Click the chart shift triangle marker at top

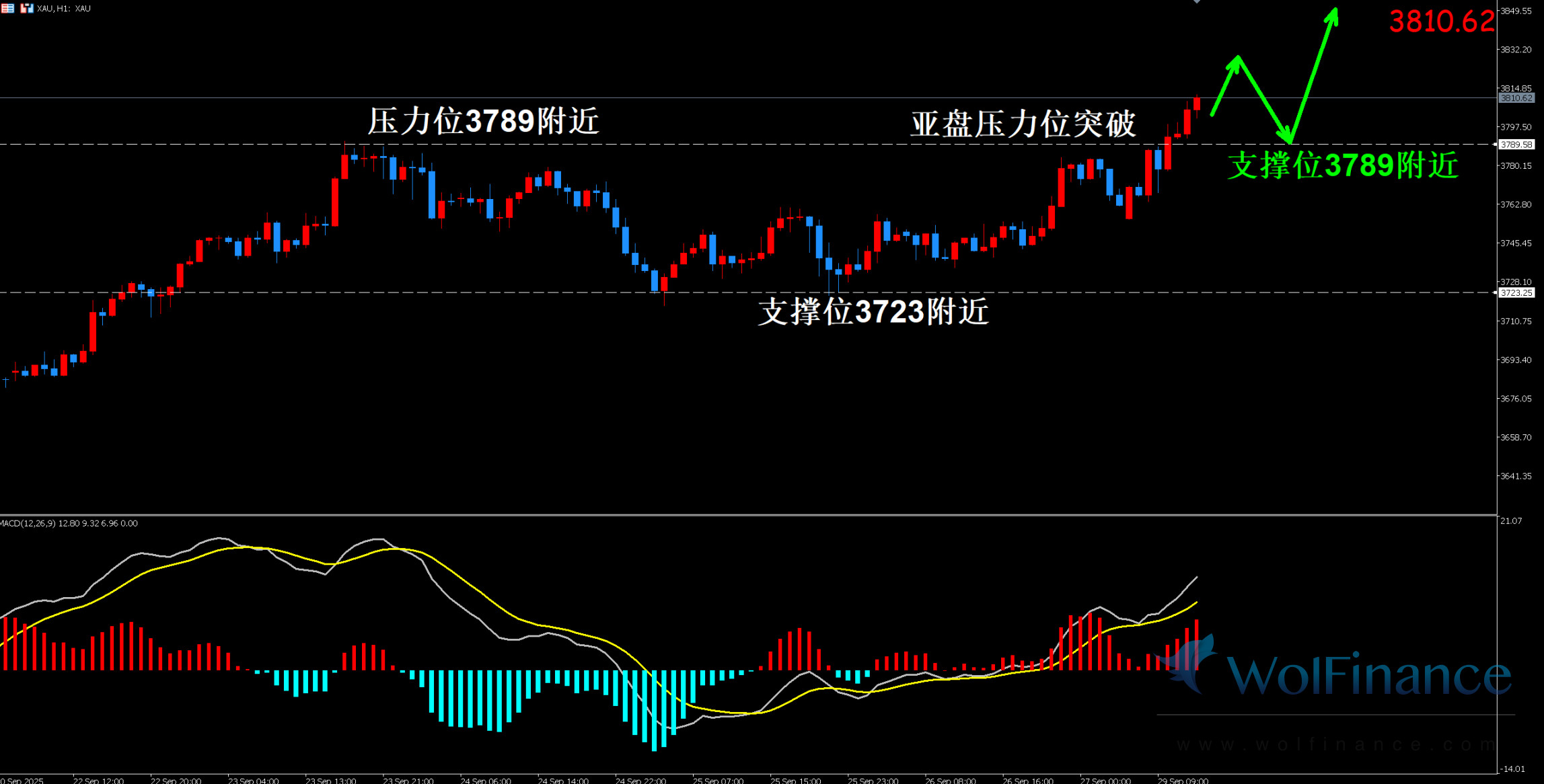(1197, 2)
